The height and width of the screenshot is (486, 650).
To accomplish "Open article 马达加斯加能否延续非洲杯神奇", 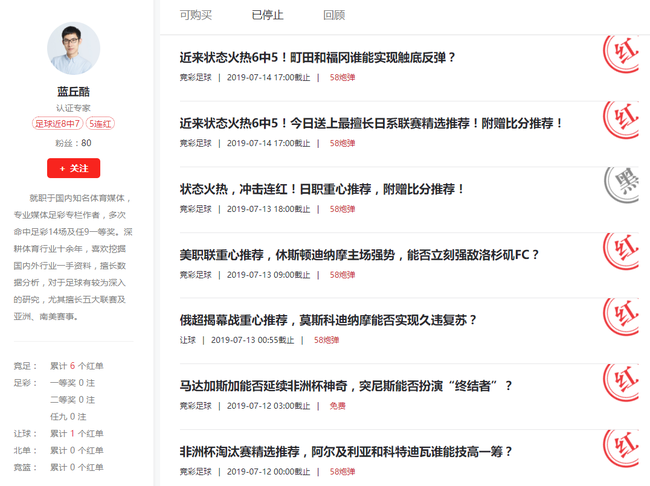I will 346,386.
